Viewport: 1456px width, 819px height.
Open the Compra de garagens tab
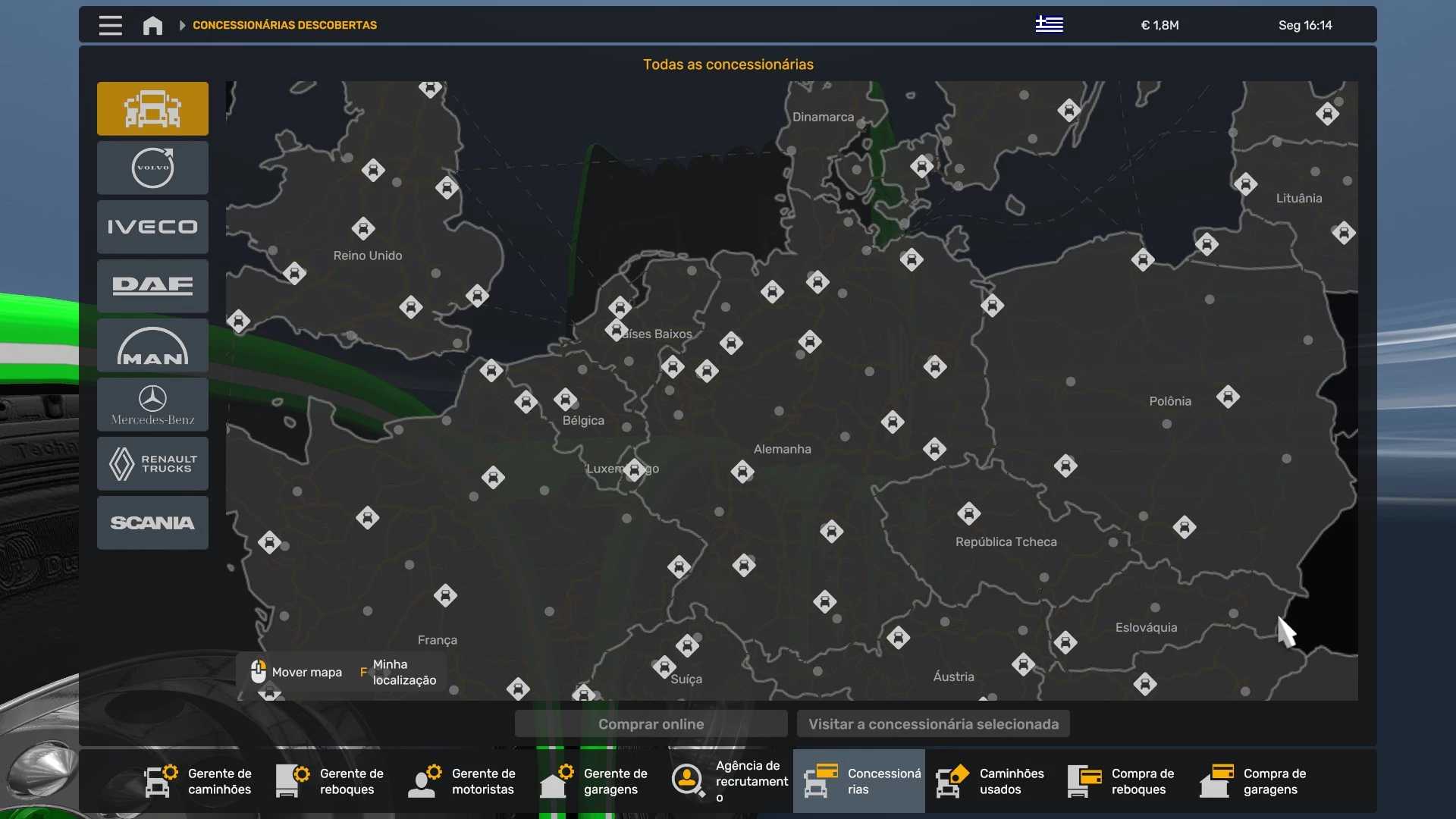1255,781
